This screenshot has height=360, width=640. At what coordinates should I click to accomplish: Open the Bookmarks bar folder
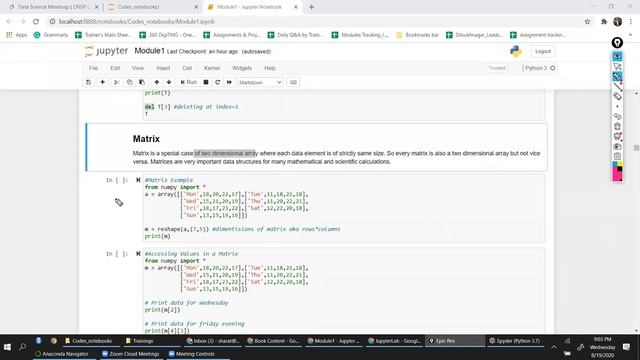click(x=418, y=35)
